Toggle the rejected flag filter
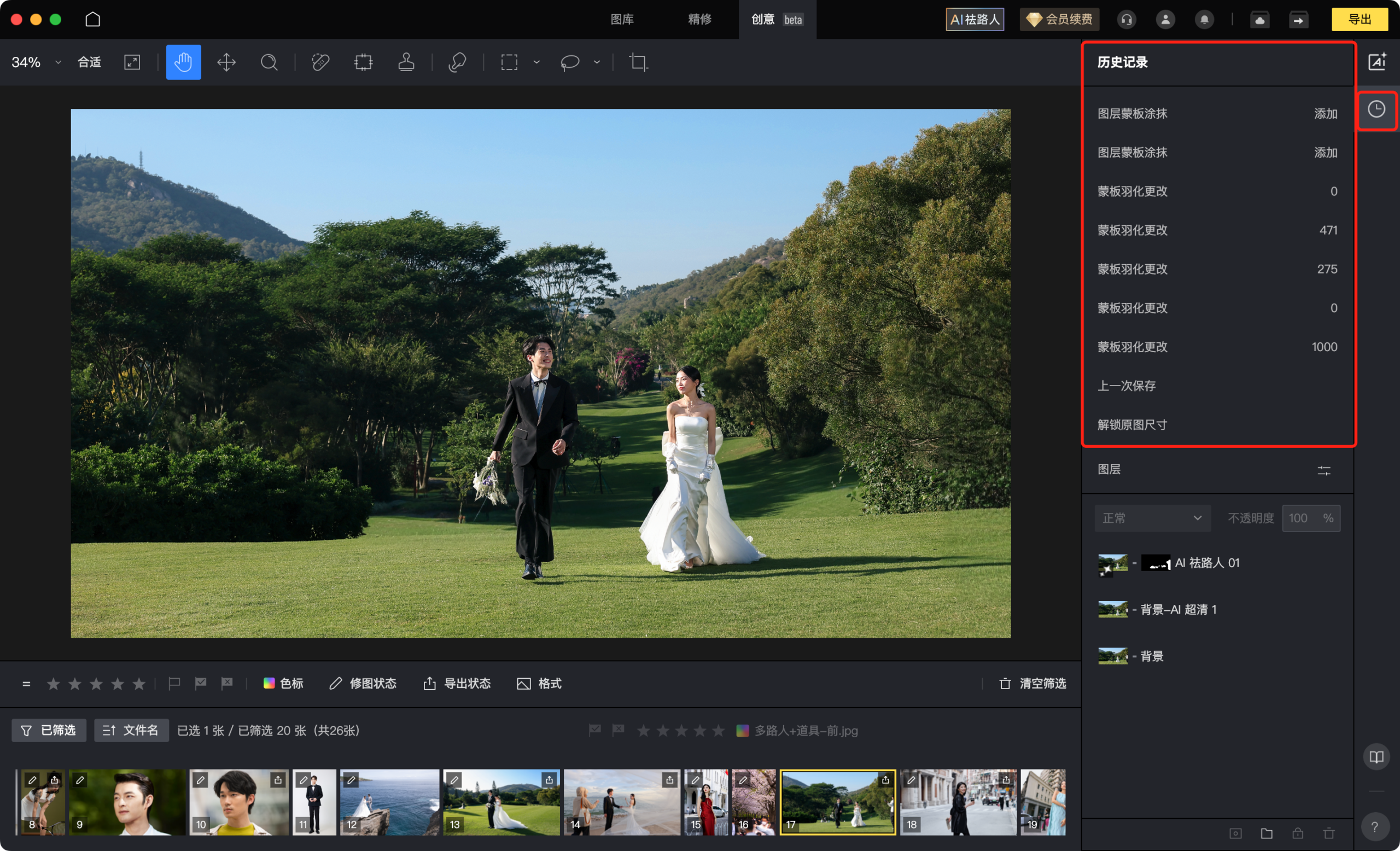The image size is (1400, 851). (227, 683)
